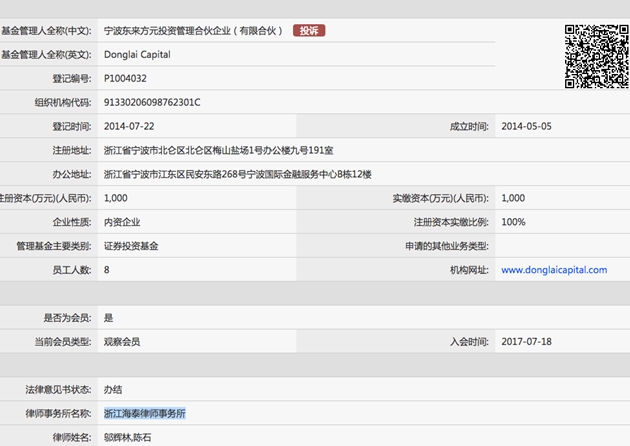Select the highlighted 浙江海泰律师事务所 law firm name

145,414
